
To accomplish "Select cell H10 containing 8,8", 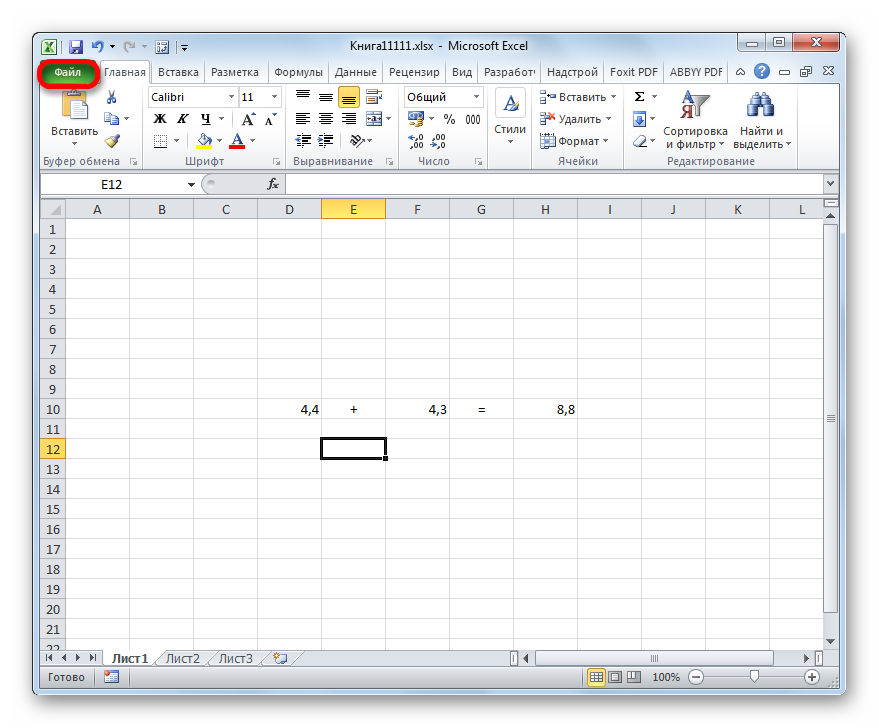I will [x=545, y=410].
